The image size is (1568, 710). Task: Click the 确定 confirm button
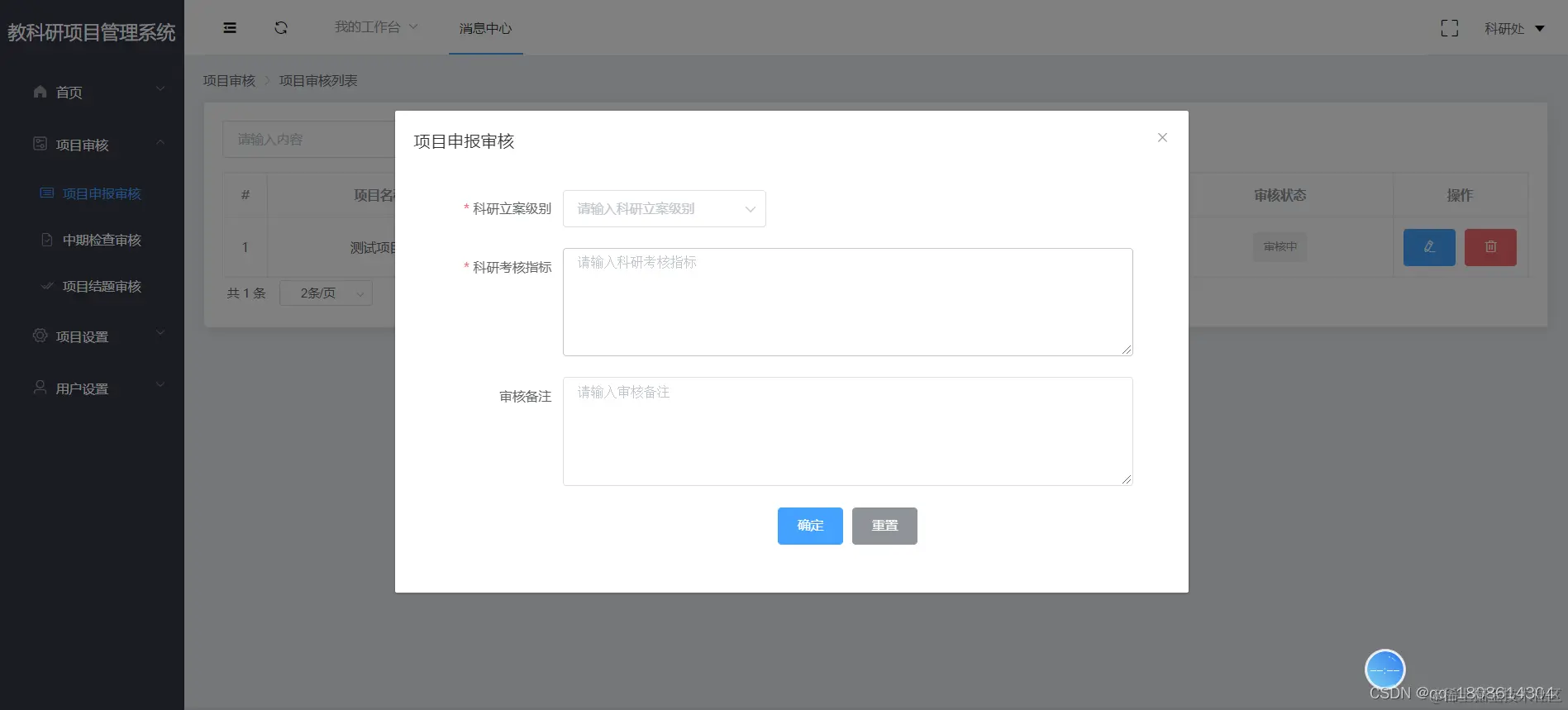click(x=810, y=526)
